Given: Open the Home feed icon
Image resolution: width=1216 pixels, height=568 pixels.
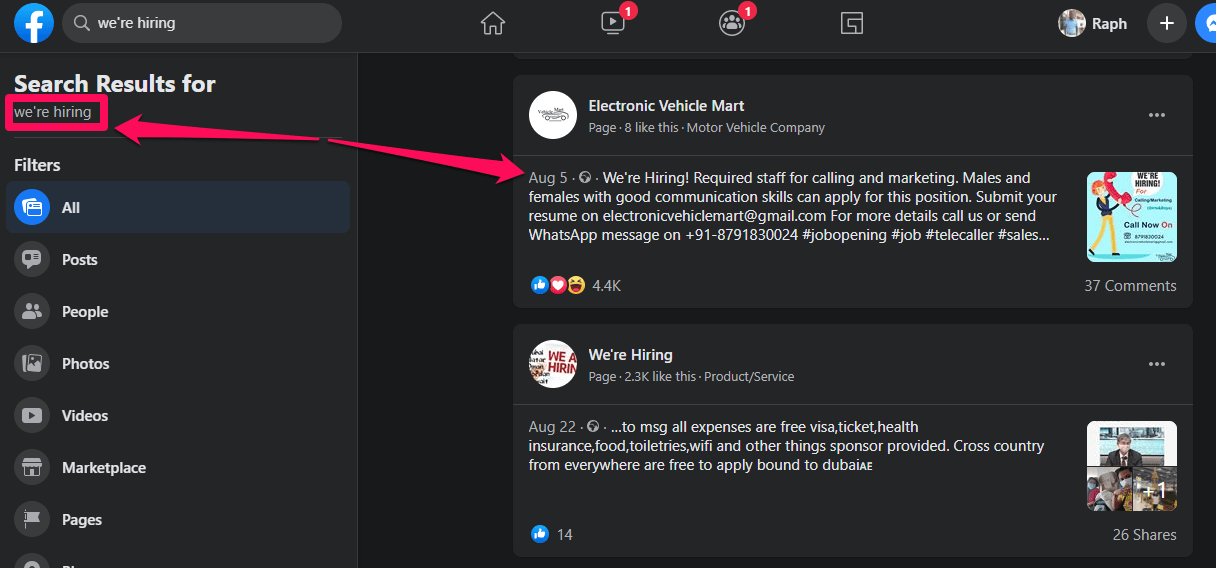Looking at the screenshot, I should point(493,23).
